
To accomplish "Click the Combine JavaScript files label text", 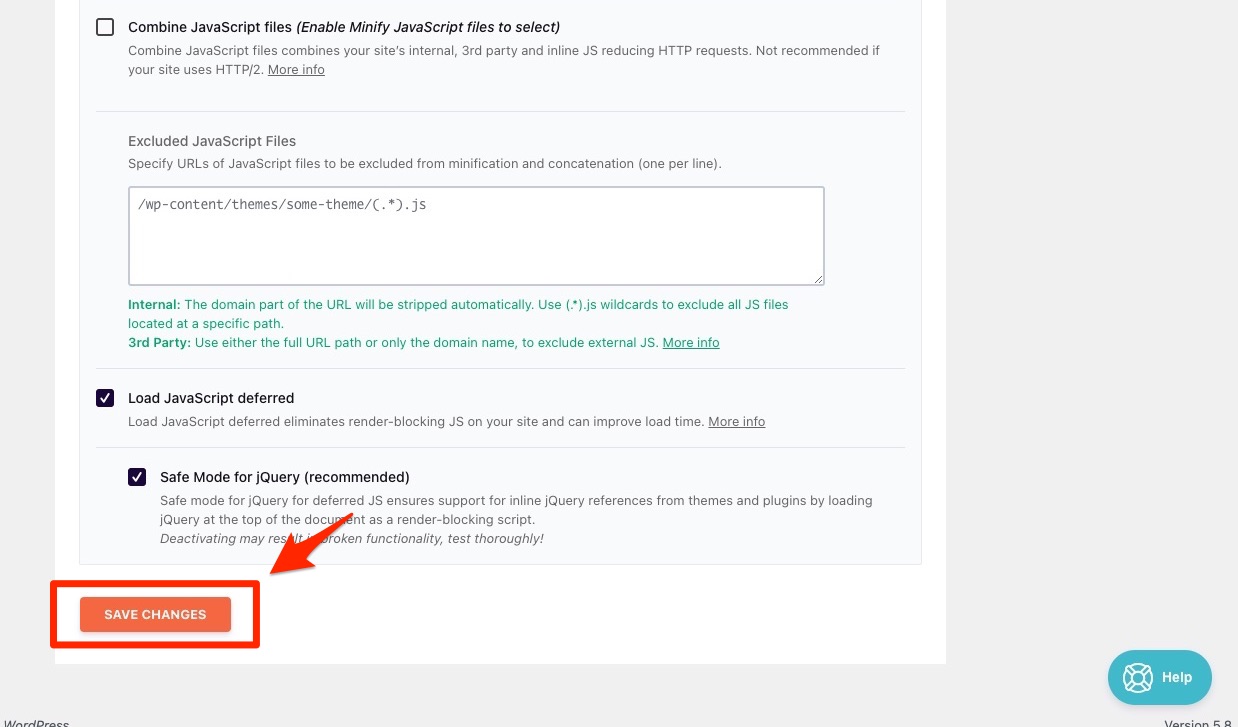I will tap(210, 27).
